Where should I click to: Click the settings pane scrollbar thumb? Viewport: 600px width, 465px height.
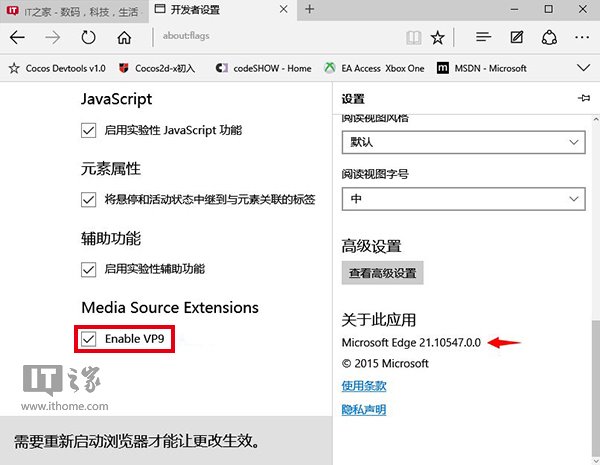pos(596,387)
